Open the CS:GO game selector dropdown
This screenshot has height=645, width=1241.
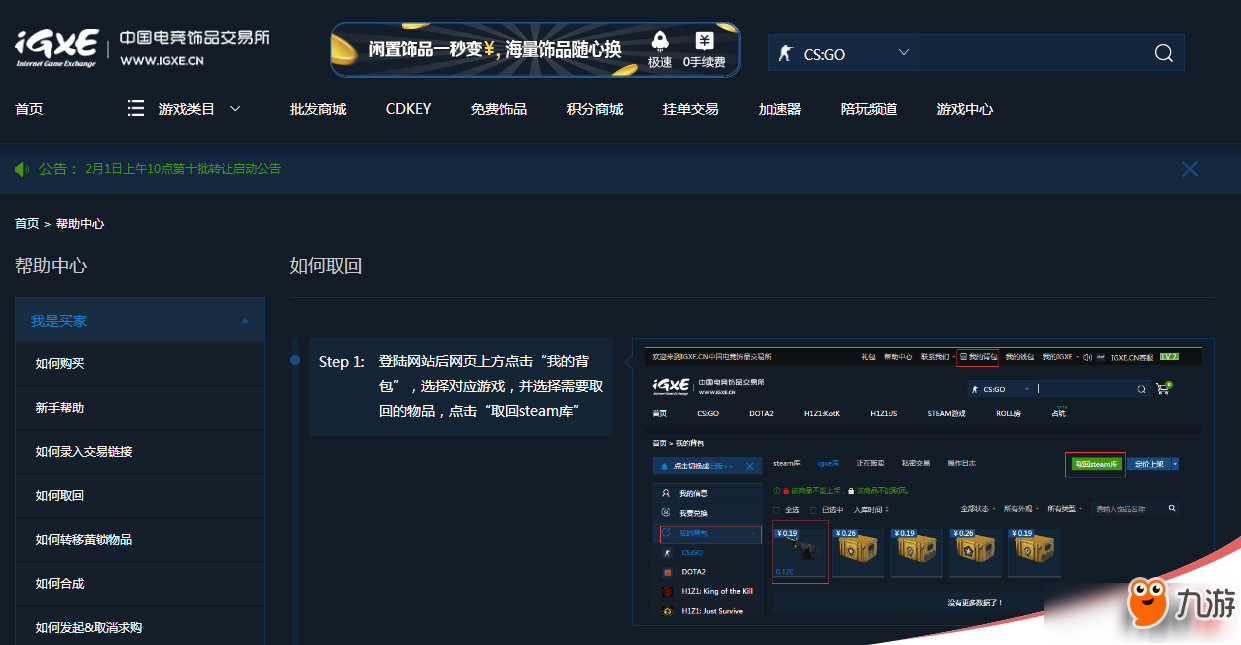pyautogui.click(x=843, y=53)
